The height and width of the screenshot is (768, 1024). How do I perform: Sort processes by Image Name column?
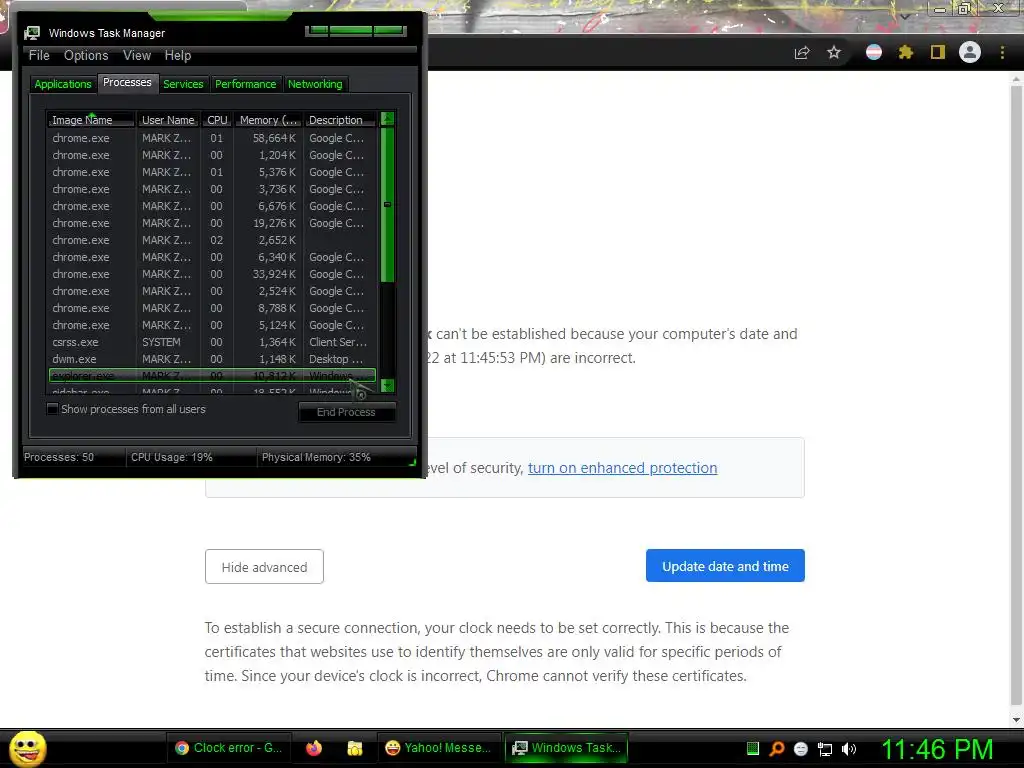91,120
